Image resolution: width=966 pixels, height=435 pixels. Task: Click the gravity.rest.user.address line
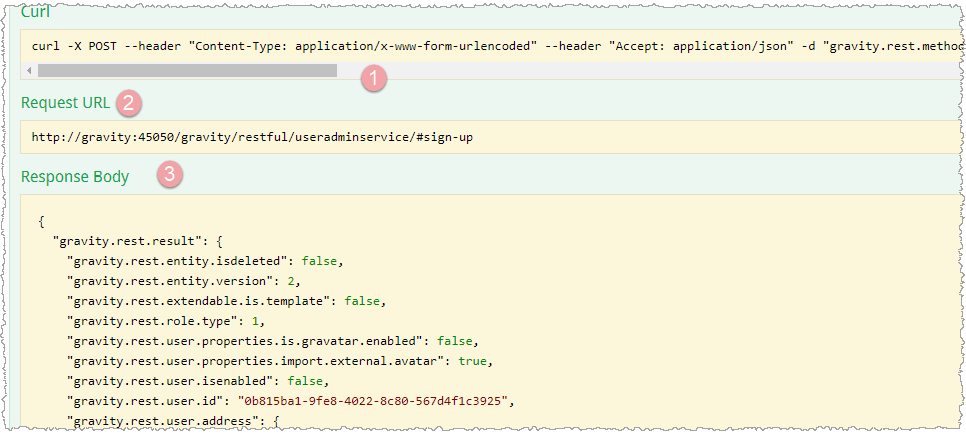pyautogui.click(x=174, y=419)
